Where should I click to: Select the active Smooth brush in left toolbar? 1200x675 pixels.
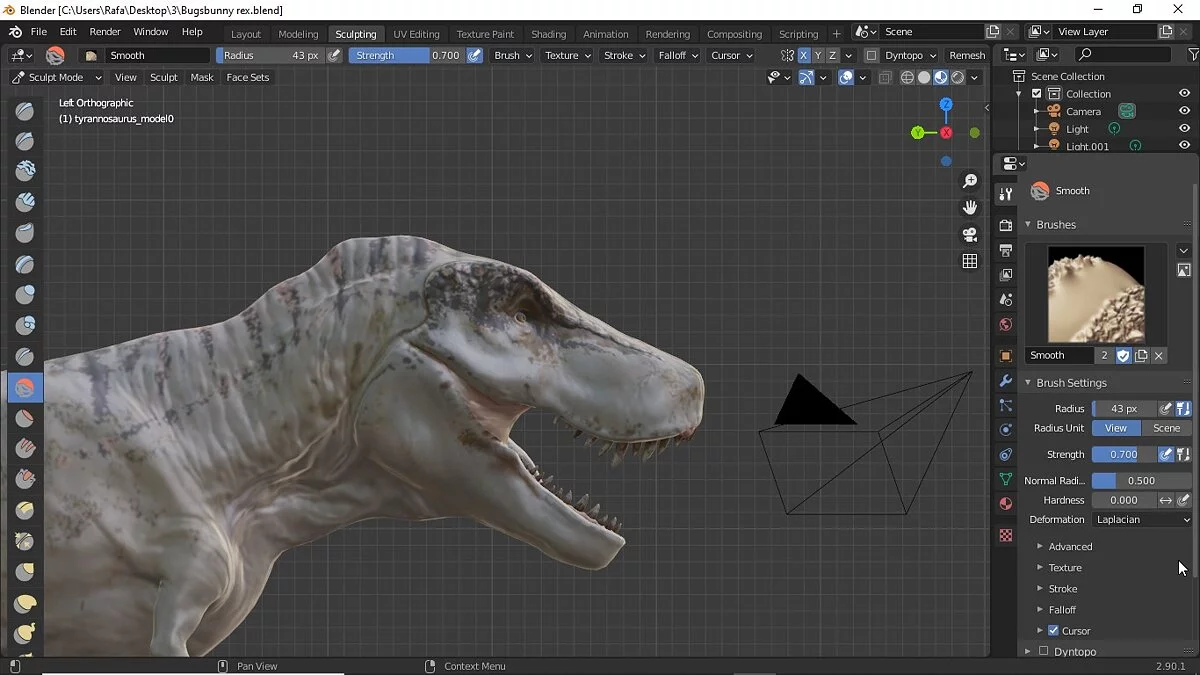pyautogui.click(x=25, y=387)
